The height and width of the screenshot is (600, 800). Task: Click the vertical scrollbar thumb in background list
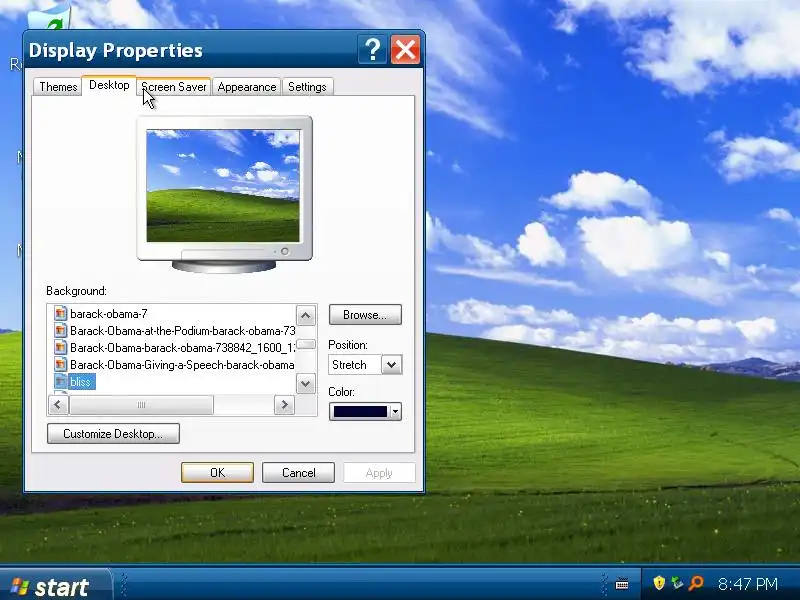[x=306, y=344]
